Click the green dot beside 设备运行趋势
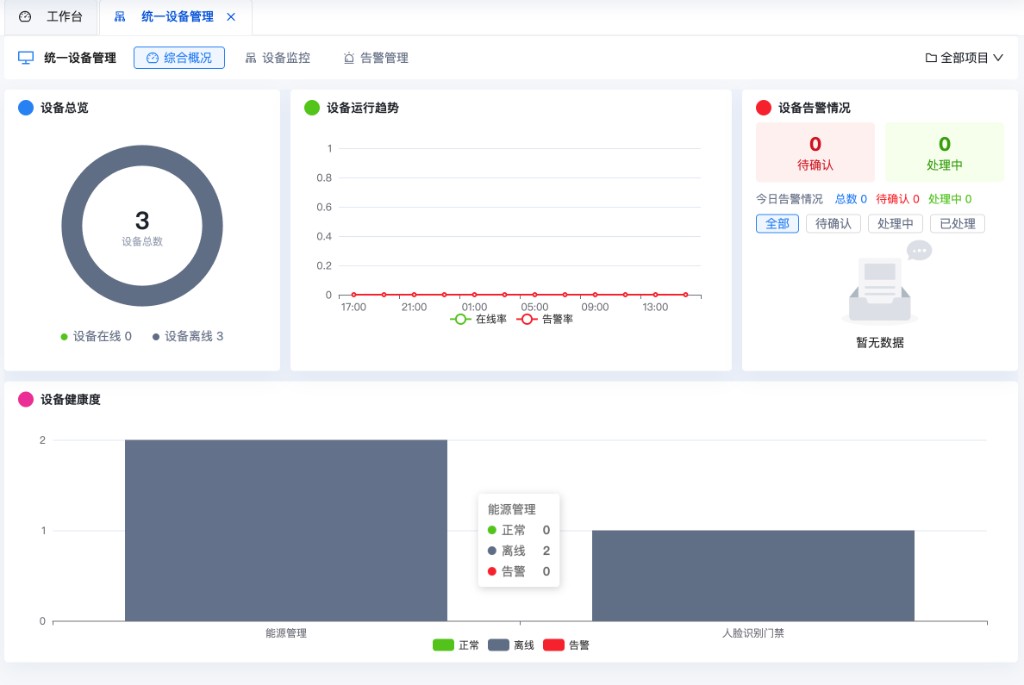The image size is (1024, 685). (x=312, y=108)
